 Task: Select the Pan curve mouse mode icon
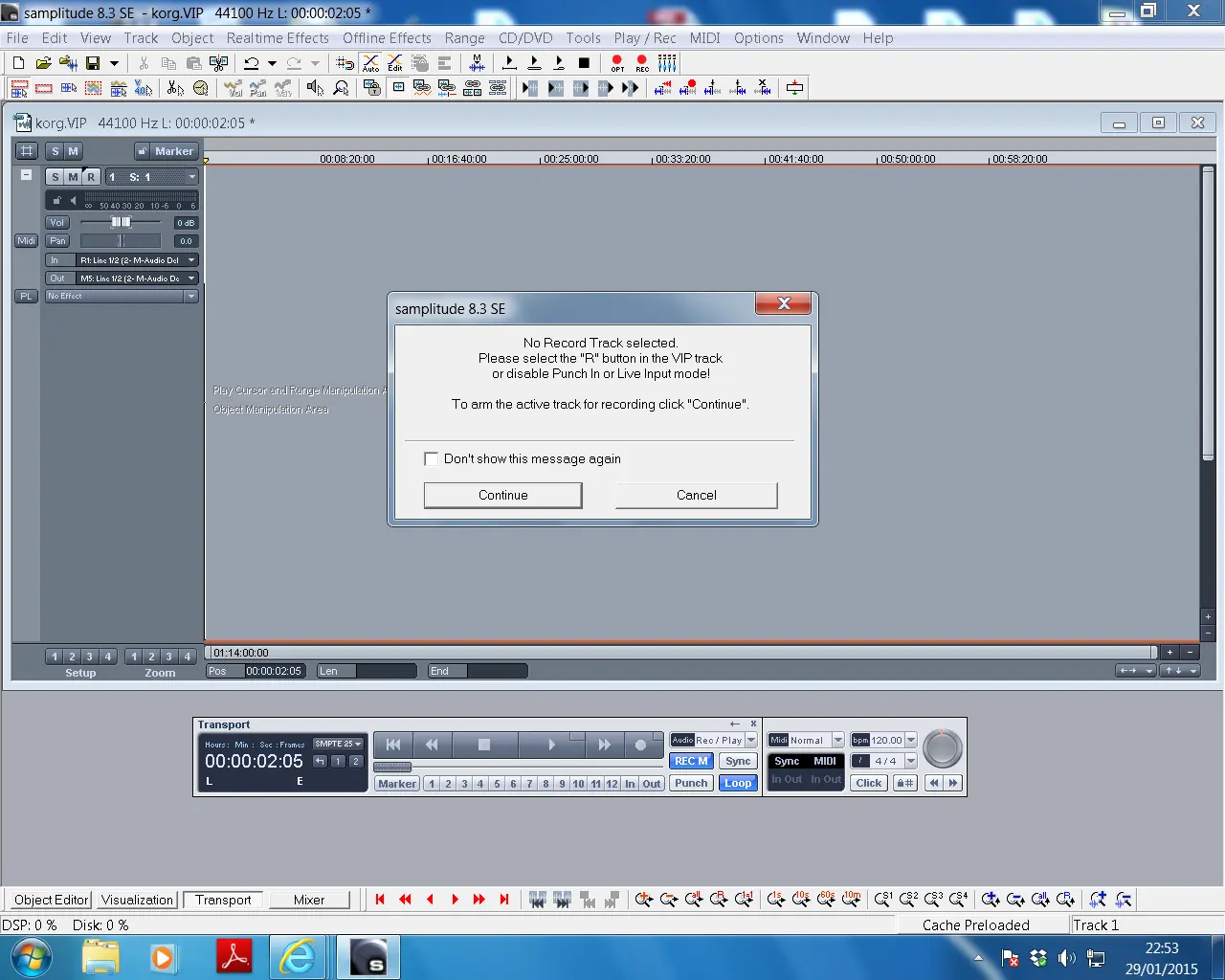(258, 88)
